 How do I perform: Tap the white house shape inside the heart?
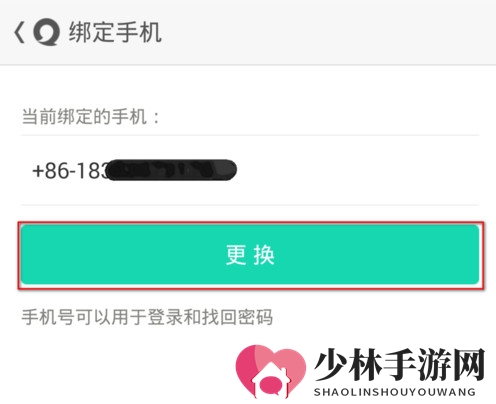(x=271, y=380)
